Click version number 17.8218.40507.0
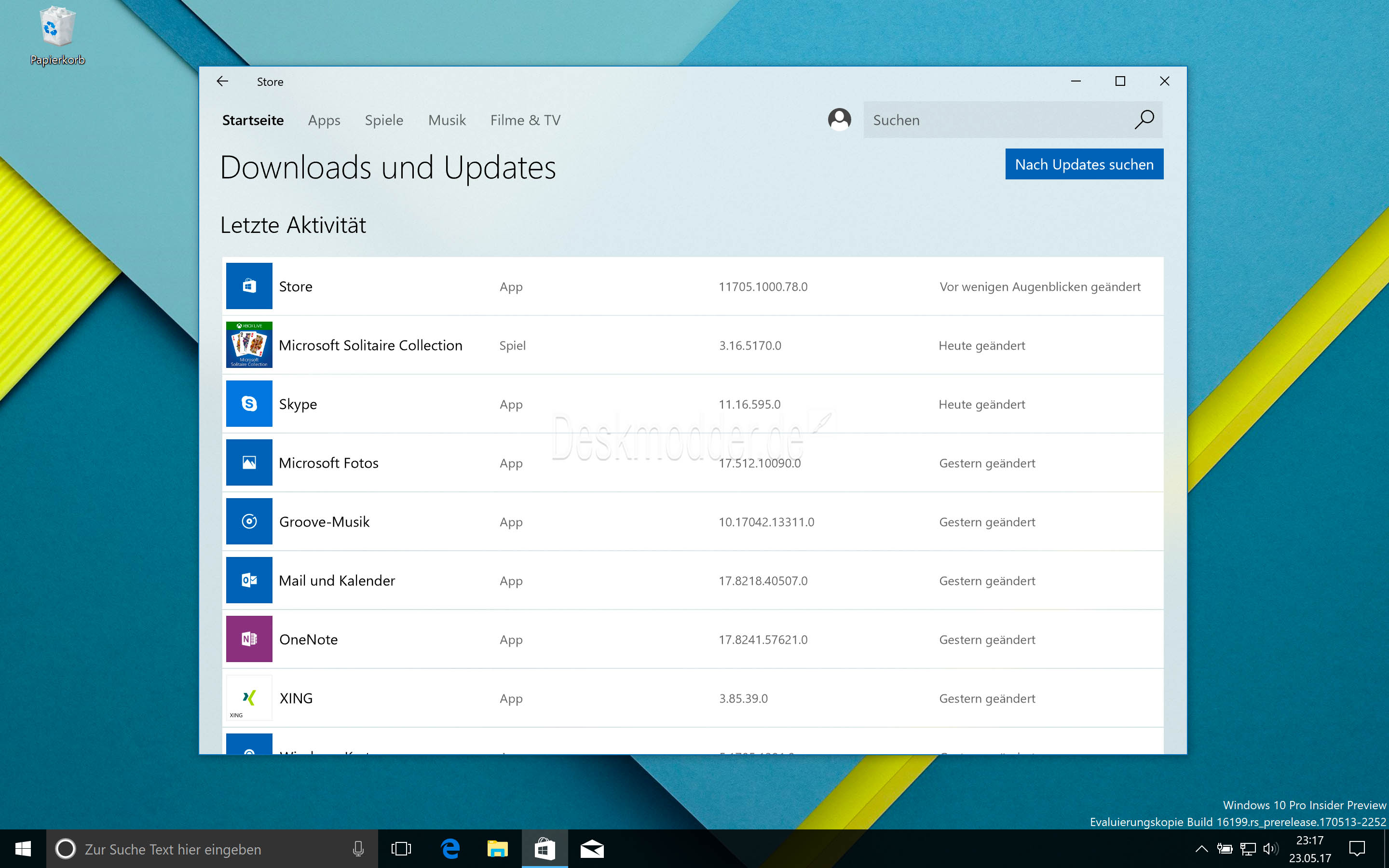1389x868 pixels. [763, 581]
